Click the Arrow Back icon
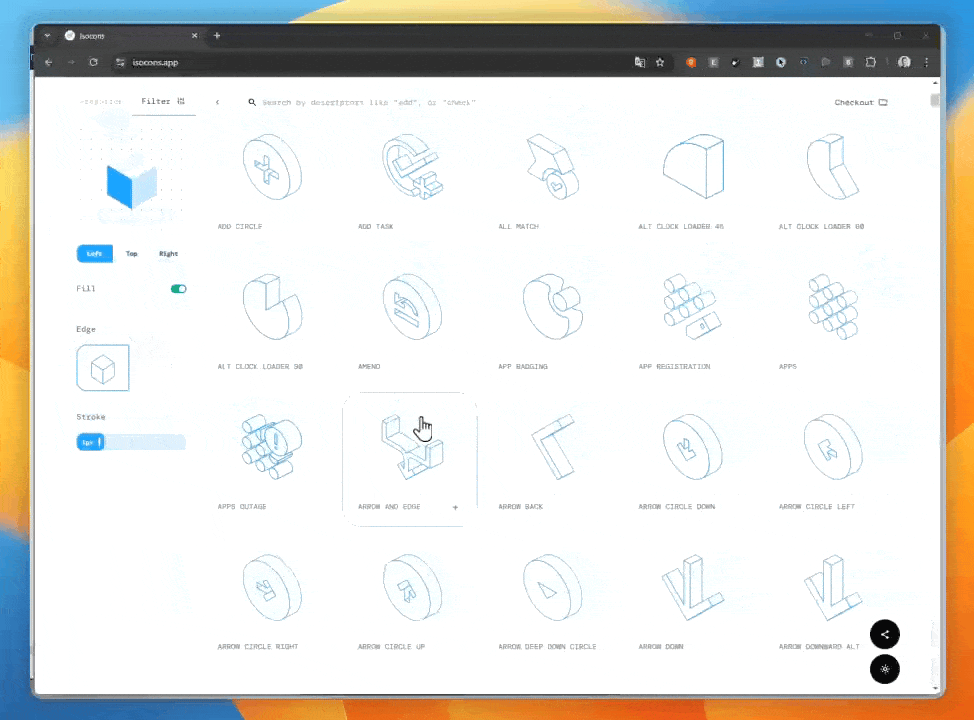 click(552, 447)
